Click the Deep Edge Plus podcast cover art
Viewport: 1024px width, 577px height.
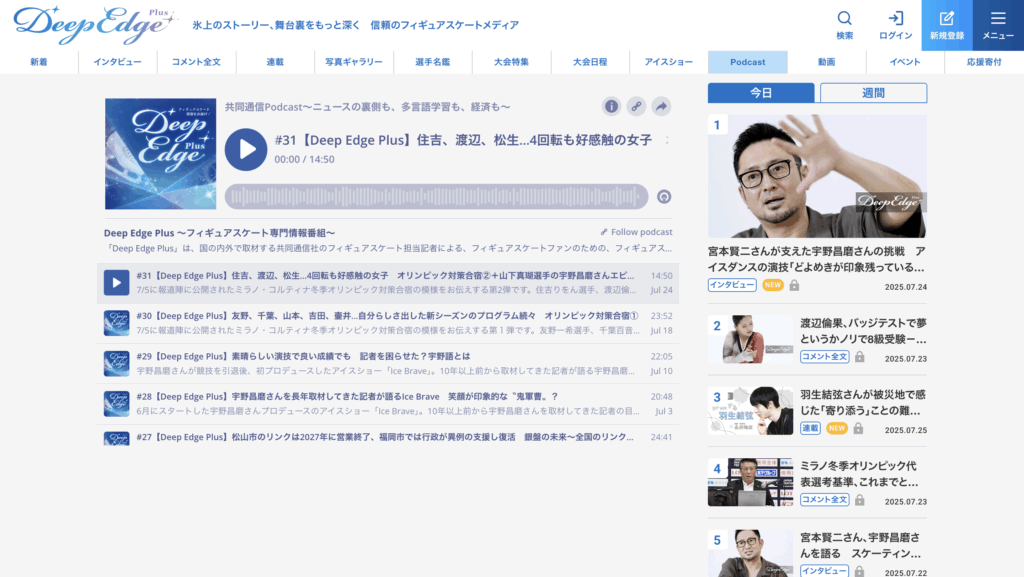coord(160,153)
